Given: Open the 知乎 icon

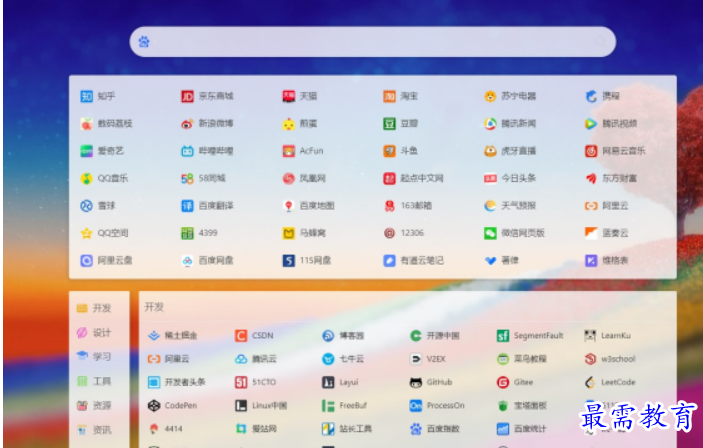Looking at the screenshot, I should click(x=86, y=96).
